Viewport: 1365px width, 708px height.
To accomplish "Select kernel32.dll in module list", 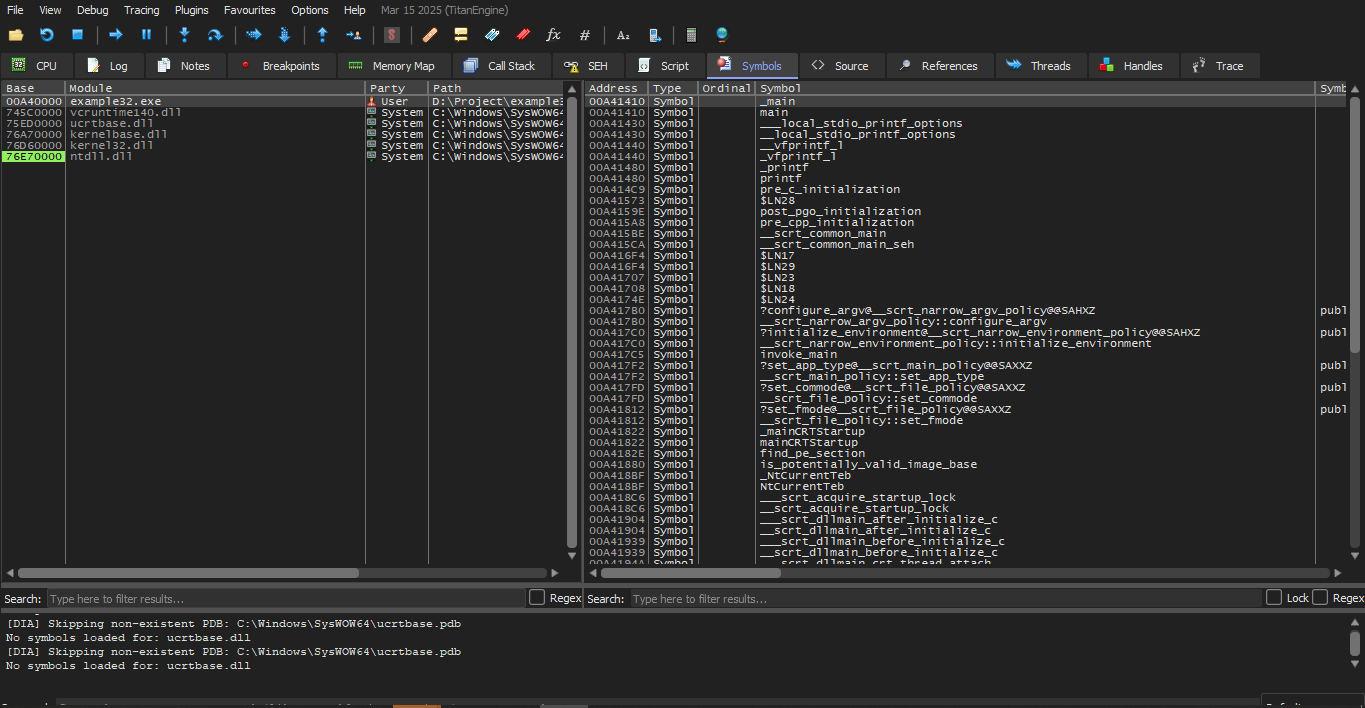I will click(111, 146).
